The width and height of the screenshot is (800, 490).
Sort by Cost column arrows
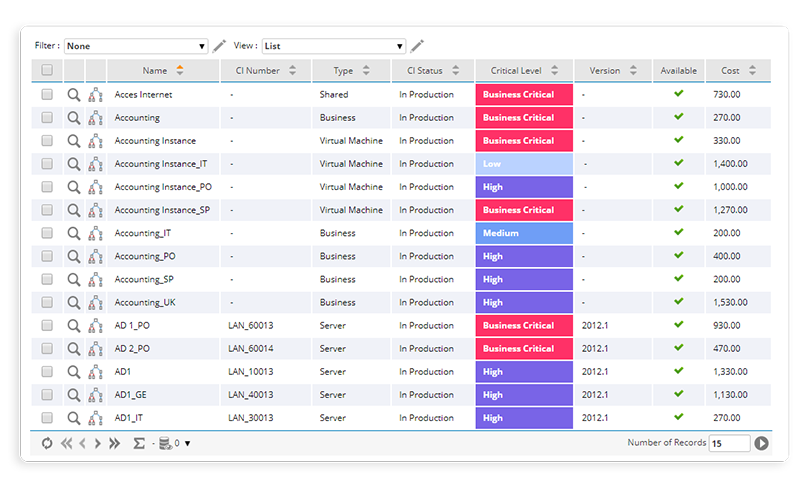coord(752,70)
